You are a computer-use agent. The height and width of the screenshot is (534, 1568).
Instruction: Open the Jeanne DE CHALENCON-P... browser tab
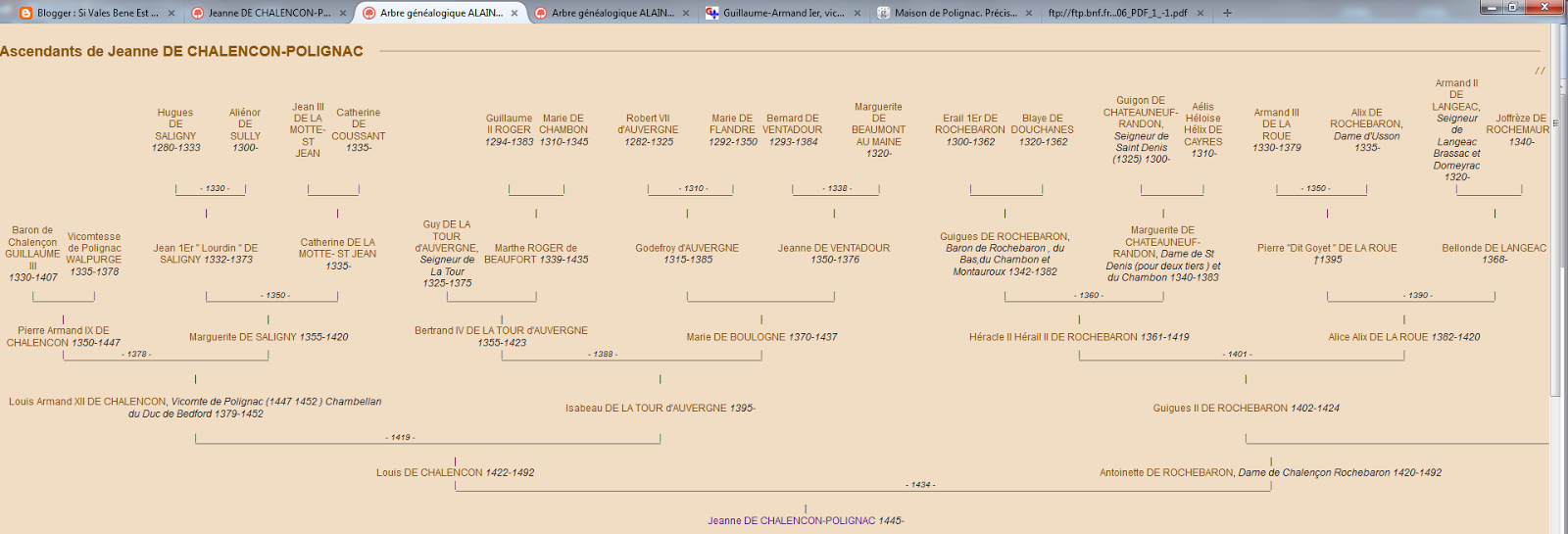point(269,13)
